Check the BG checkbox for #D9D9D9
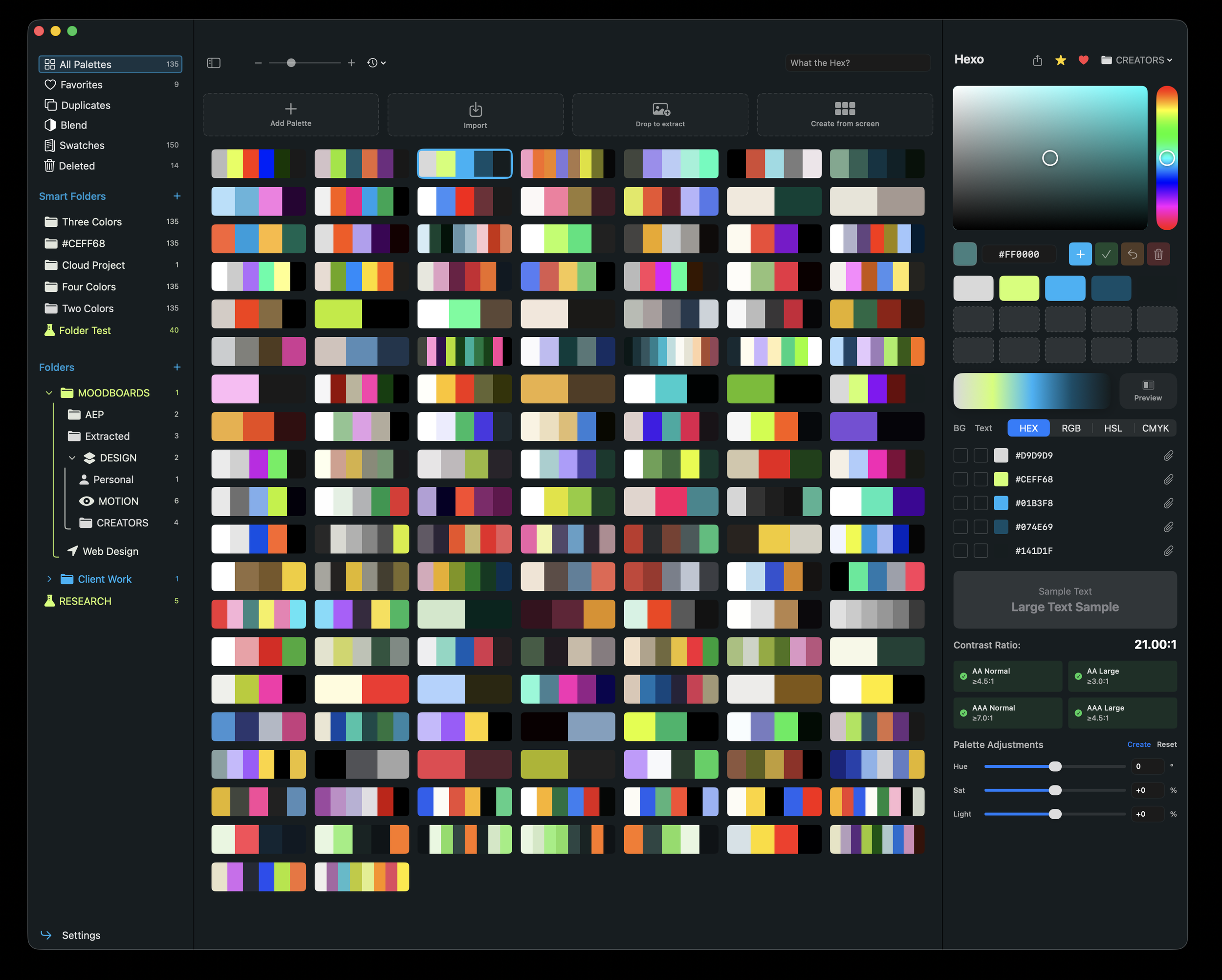Image resolution: width=1222 pixels, height=980 pixels. click(x=960, y=456)
